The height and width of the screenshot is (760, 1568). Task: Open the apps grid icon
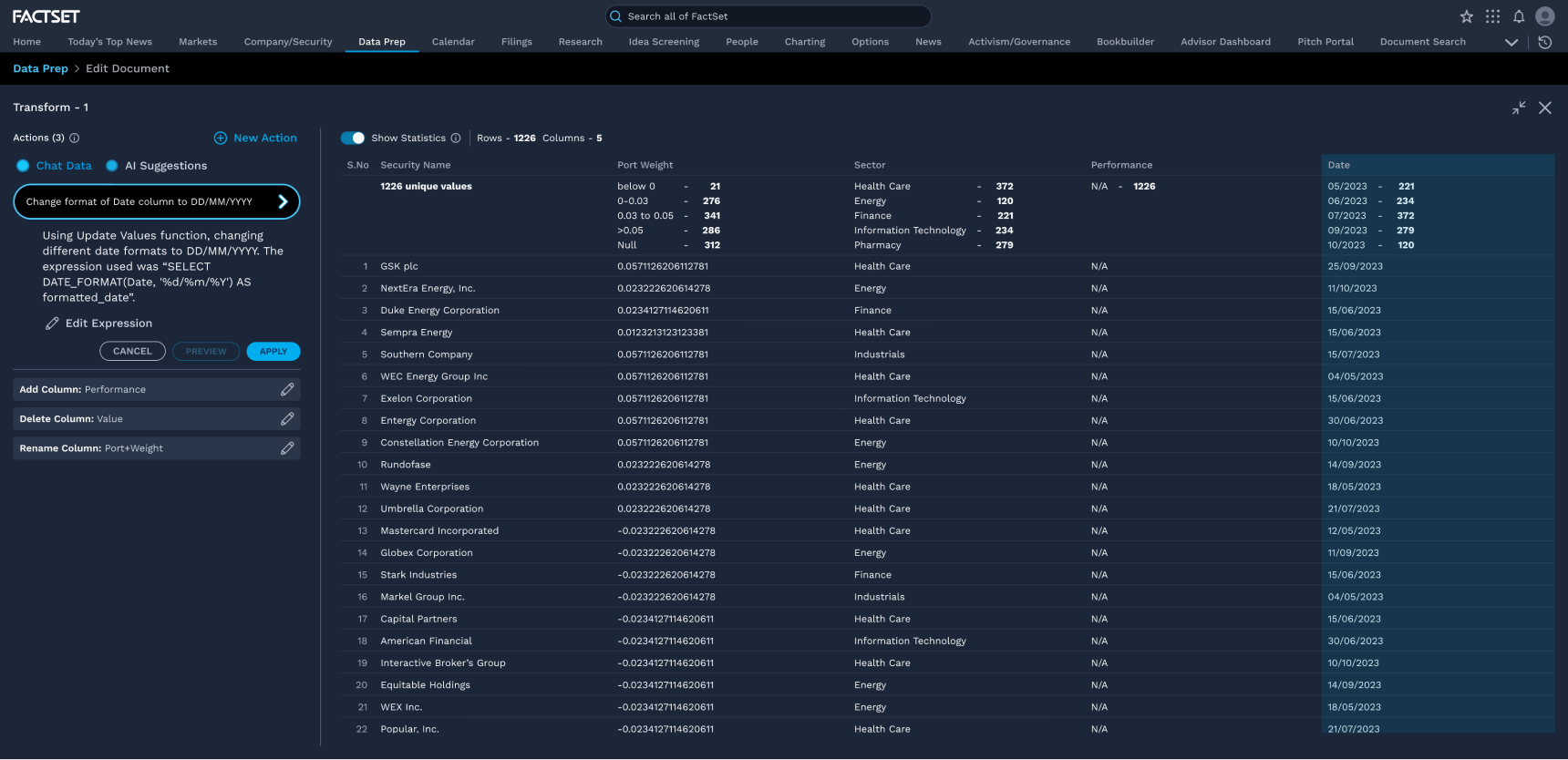[1492, 16]
